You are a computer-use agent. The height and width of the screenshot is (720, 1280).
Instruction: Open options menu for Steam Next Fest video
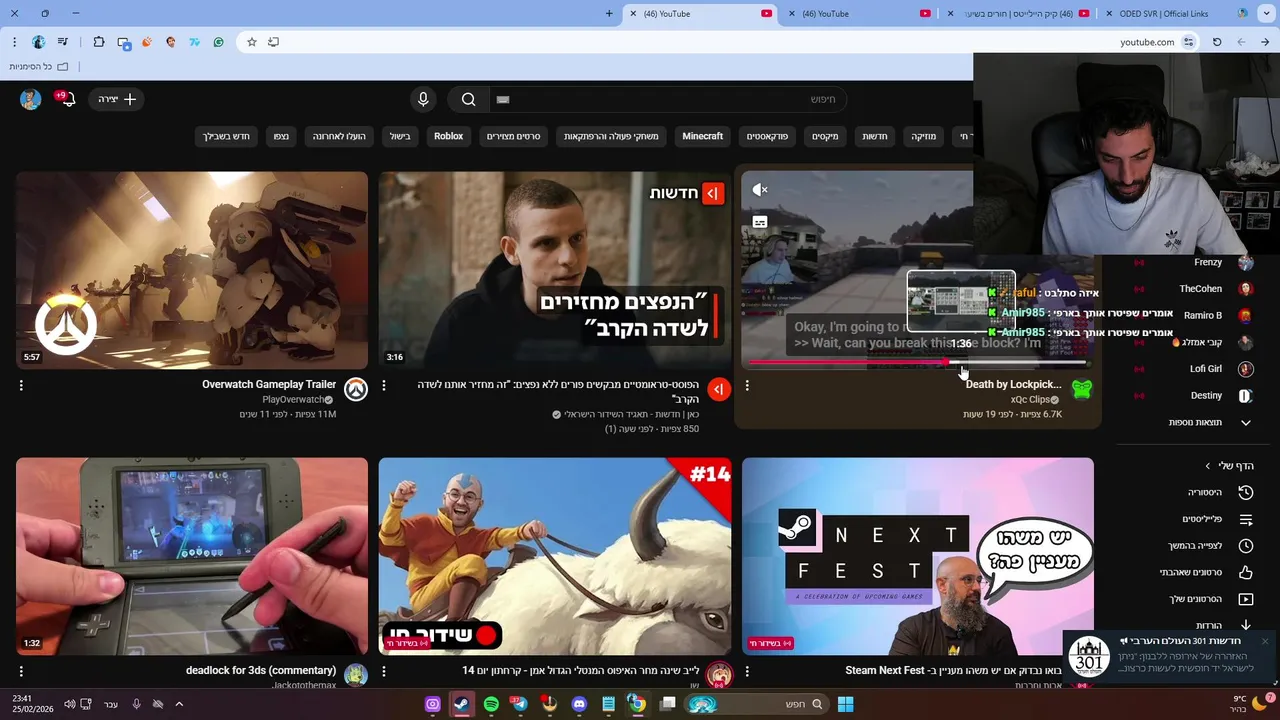click(747, 671)
